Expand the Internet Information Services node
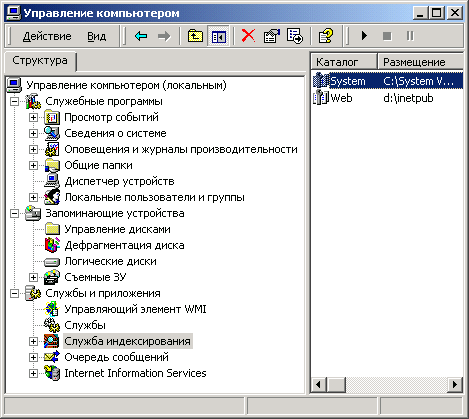The width and height of the screenshot is (469, 419). pos(33,373)
